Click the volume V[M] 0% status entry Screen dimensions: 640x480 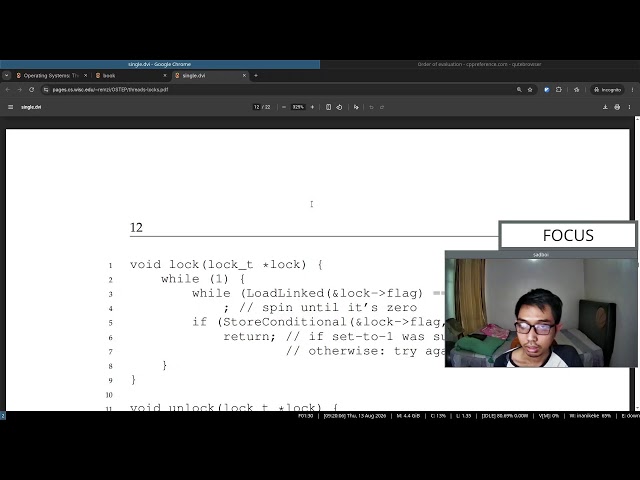coord(549,416)
